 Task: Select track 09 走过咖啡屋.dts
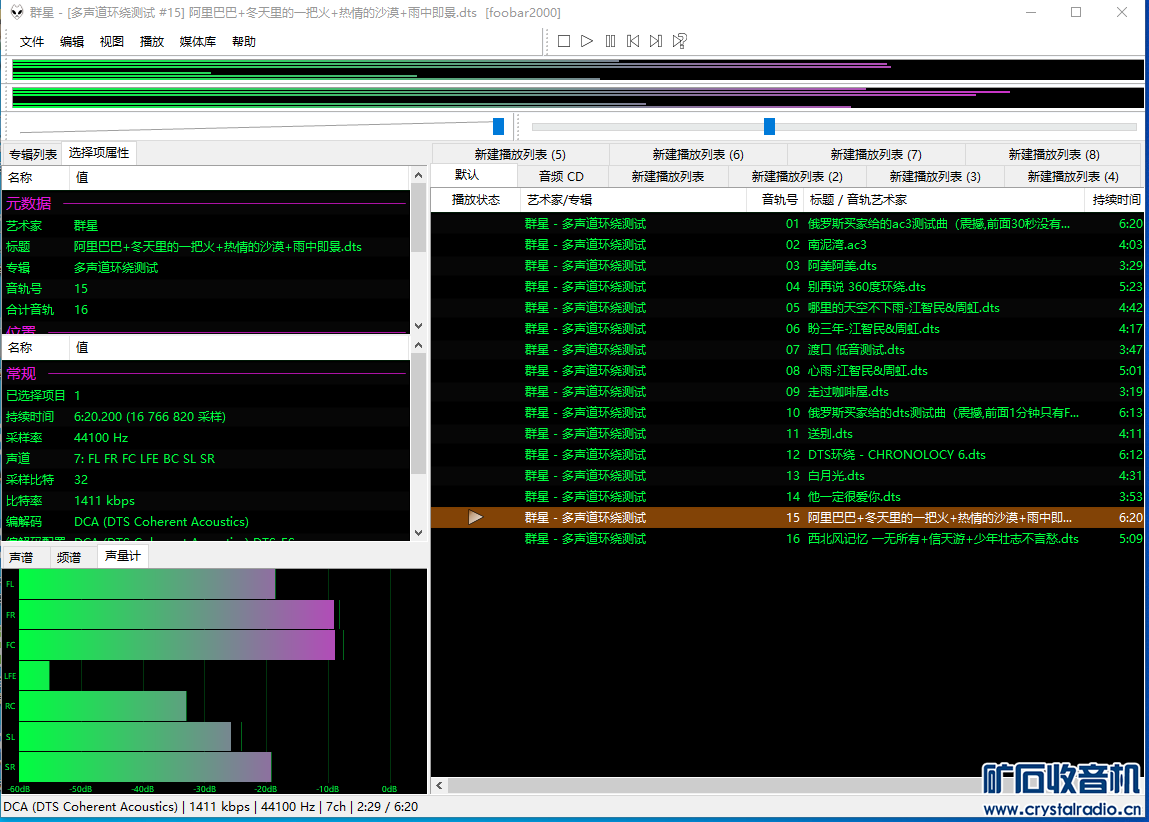787,392
